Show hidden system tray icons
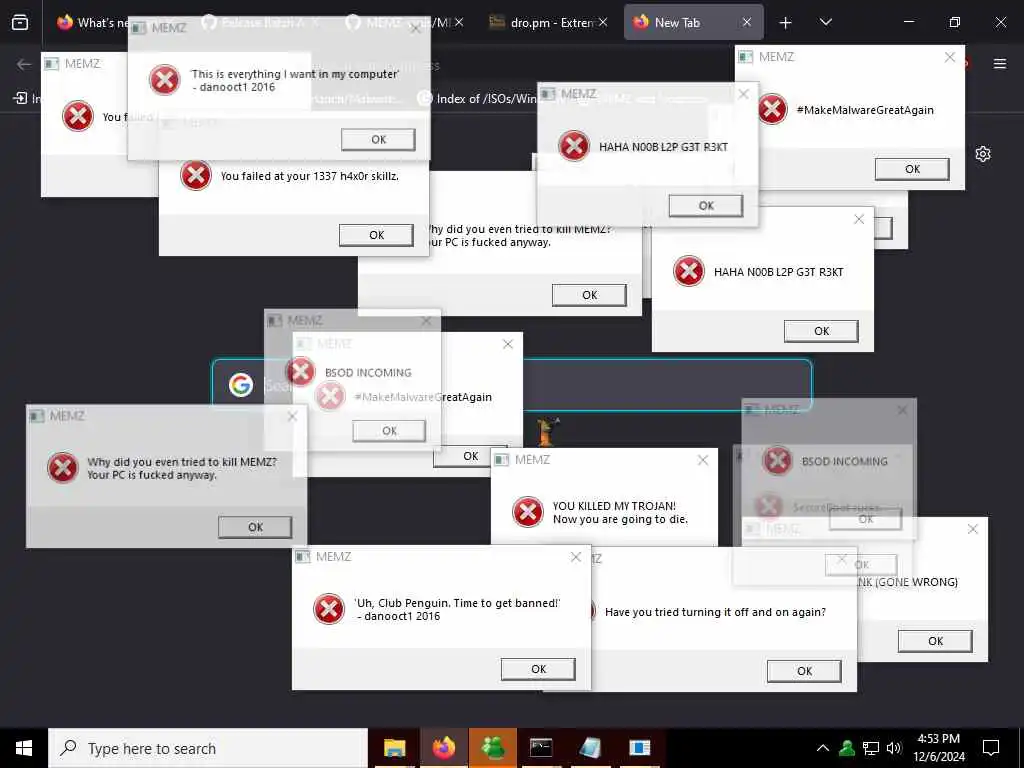This screenshot has width=1024, height=768. pos(823,748)
